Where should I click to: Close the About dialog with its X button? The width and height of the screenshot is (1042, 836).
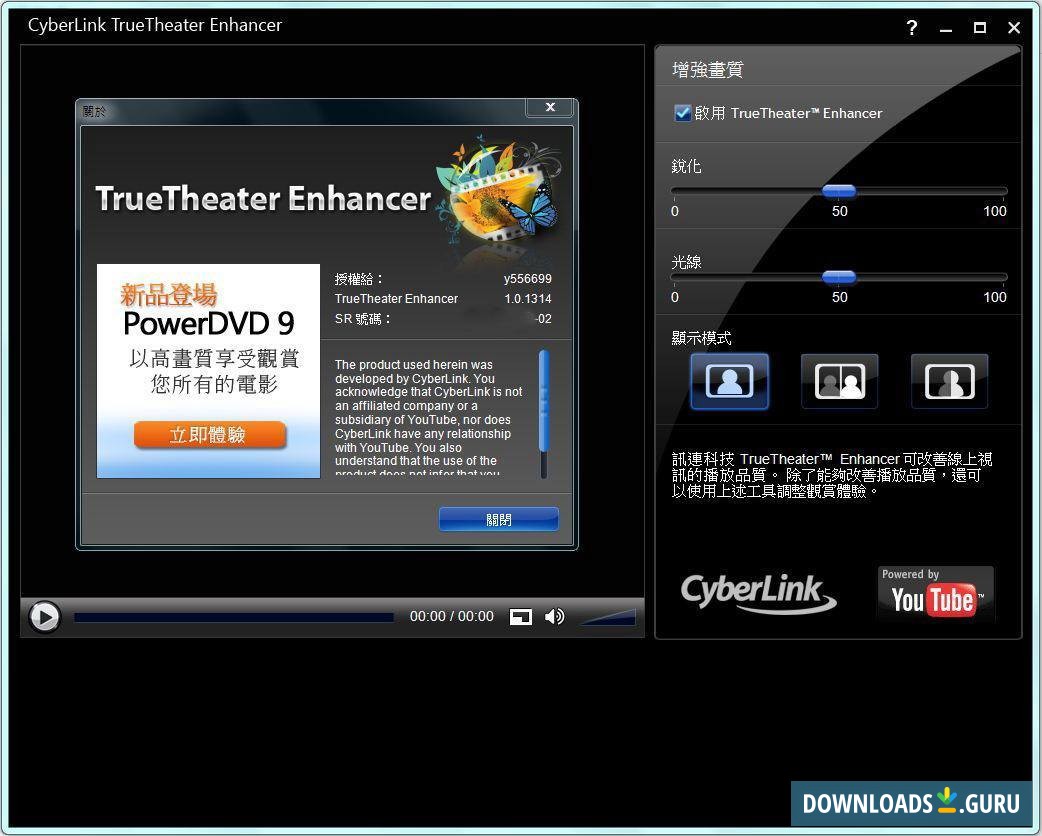pyautogui.click(x=549, y=107)
